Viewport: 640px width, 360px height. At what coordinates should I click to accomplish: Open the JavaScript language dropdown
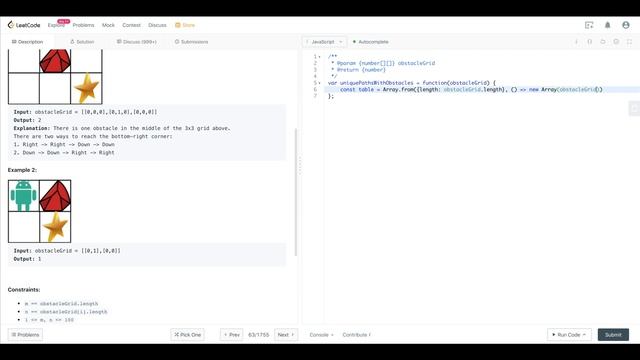[x=324, y=42]
